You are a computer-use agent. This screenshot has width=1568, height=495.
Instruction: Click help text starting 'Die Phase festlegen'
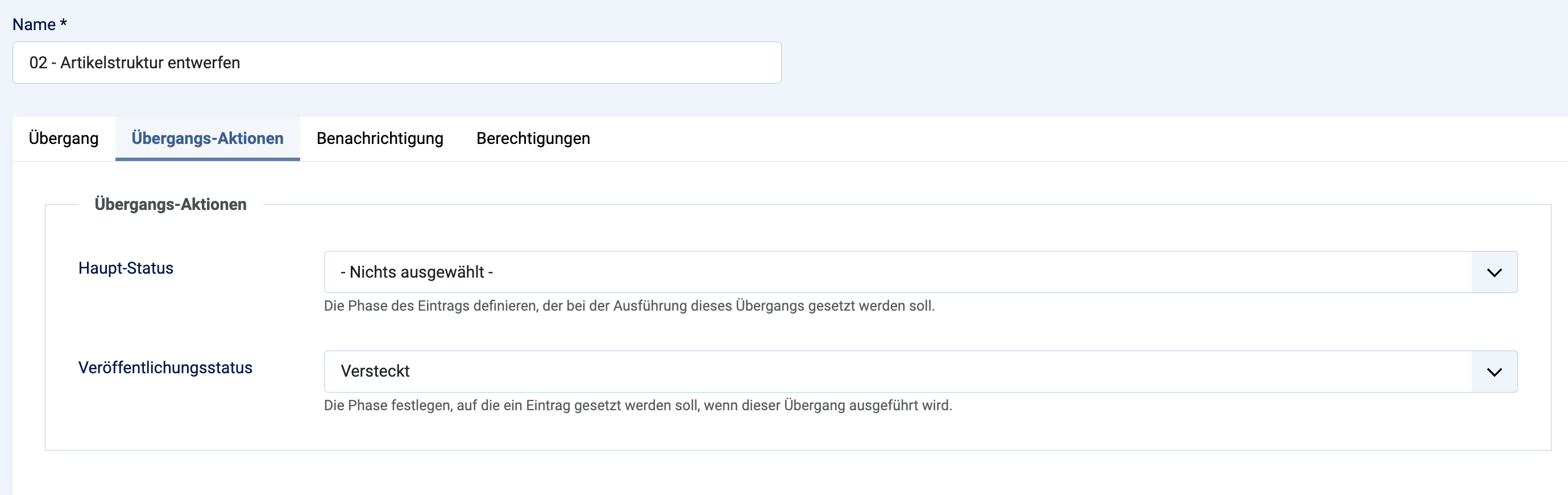638,406
